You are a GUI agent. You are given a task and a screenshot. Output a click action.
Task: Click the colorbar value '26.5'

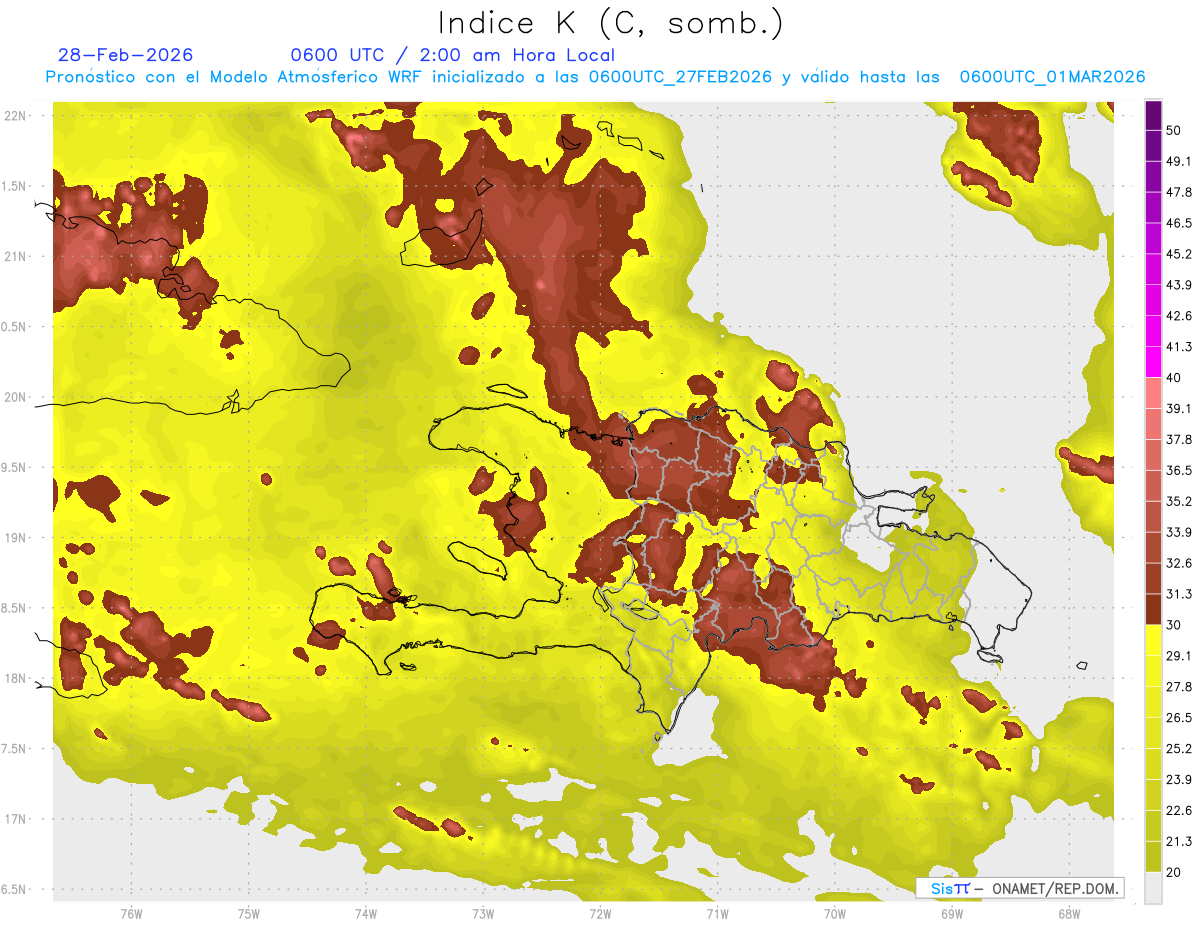click(1179, 718)
